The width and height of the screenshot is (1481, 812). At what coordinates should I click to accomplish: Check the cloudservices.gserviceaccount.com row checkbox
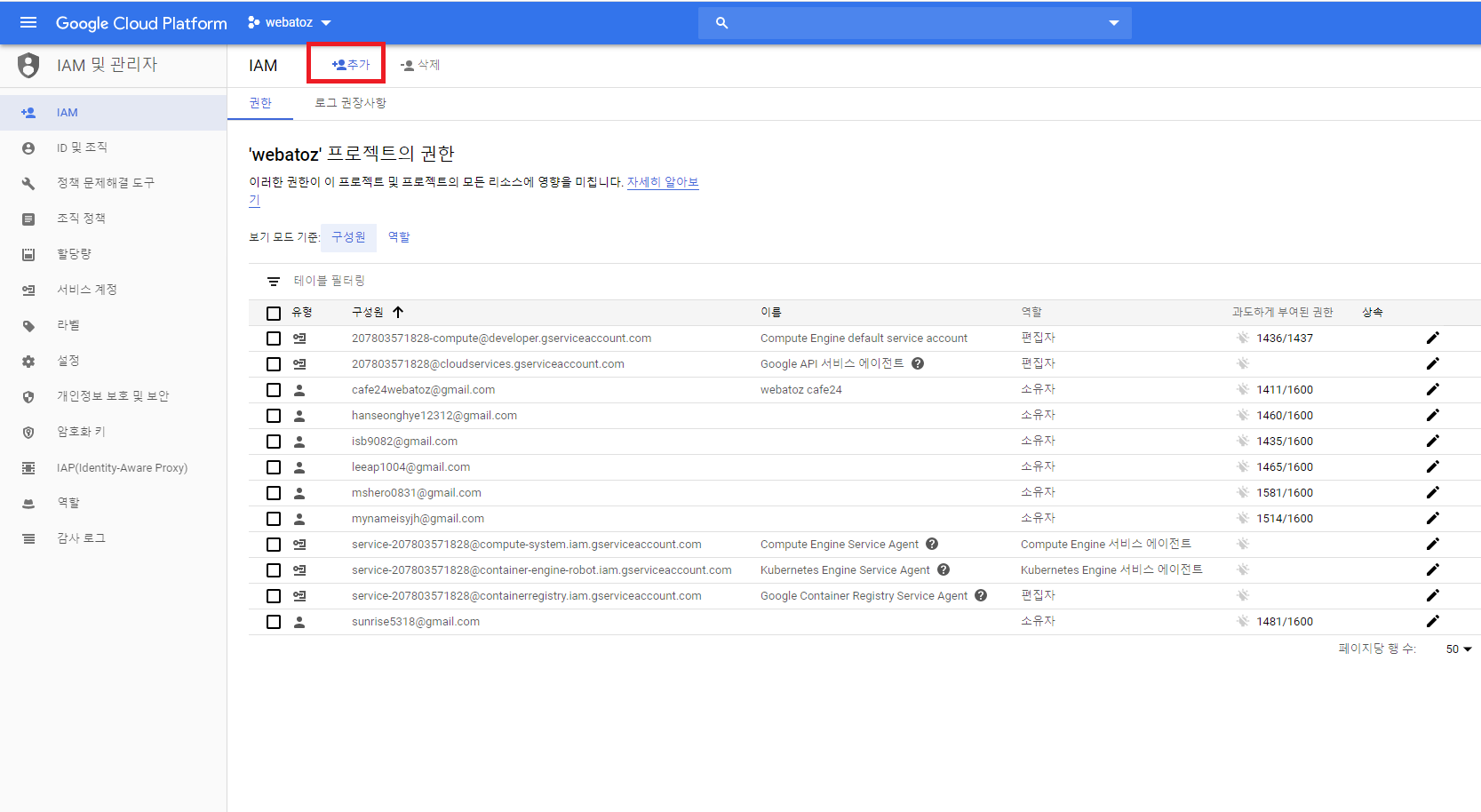274,364
